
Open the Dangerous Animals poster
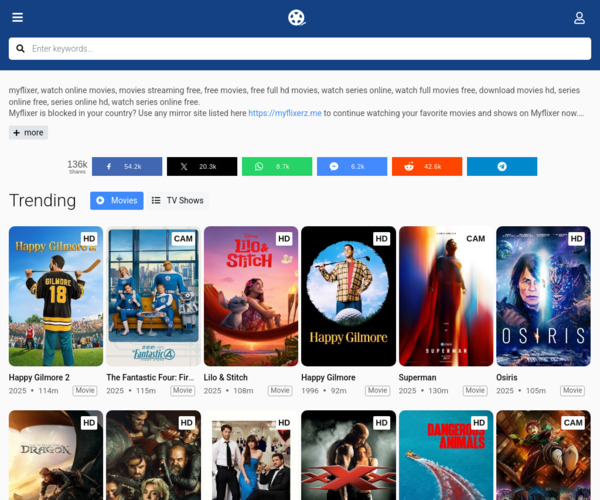point(446,455)
